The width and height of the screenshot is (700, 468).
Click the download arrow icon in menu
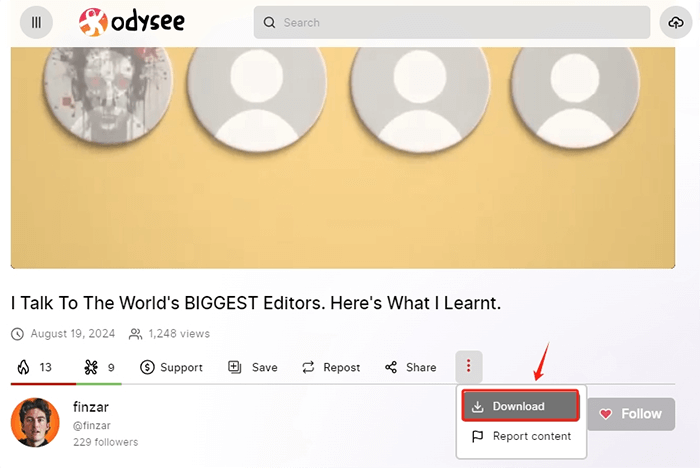[x=478, y=406]
